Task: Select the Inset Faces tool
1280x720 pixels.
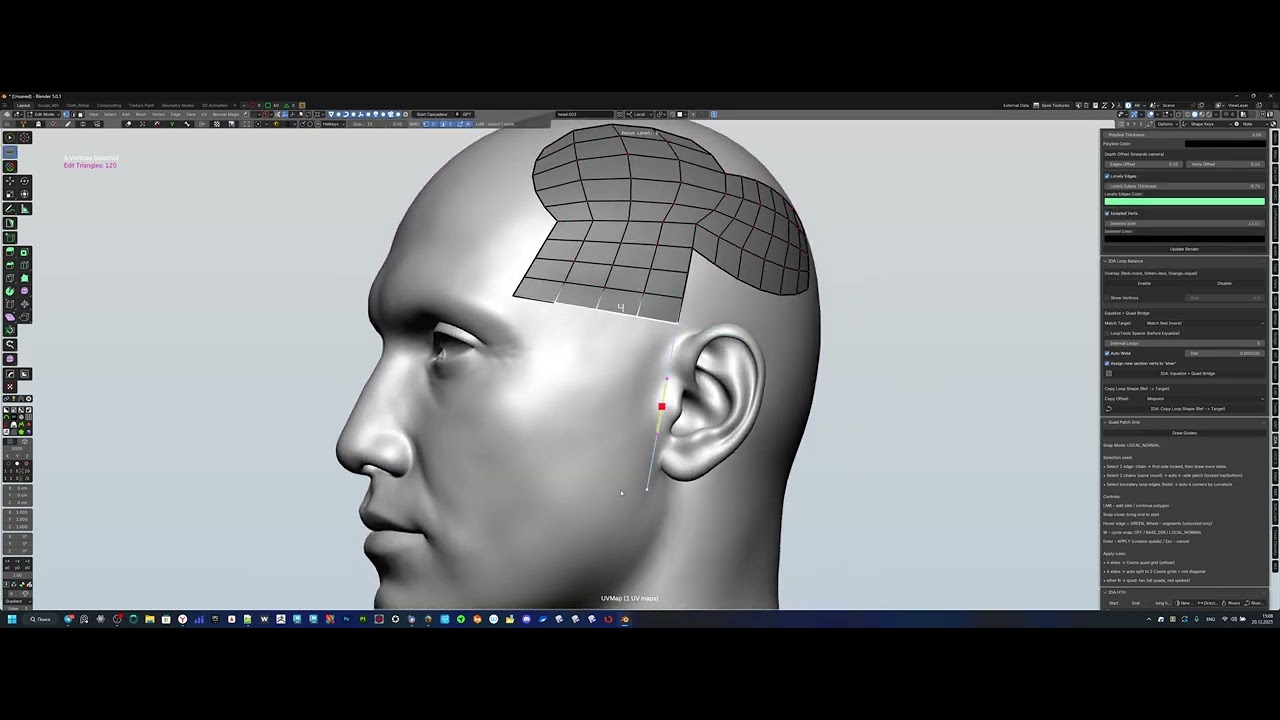Action: click(x=25, y=252)
